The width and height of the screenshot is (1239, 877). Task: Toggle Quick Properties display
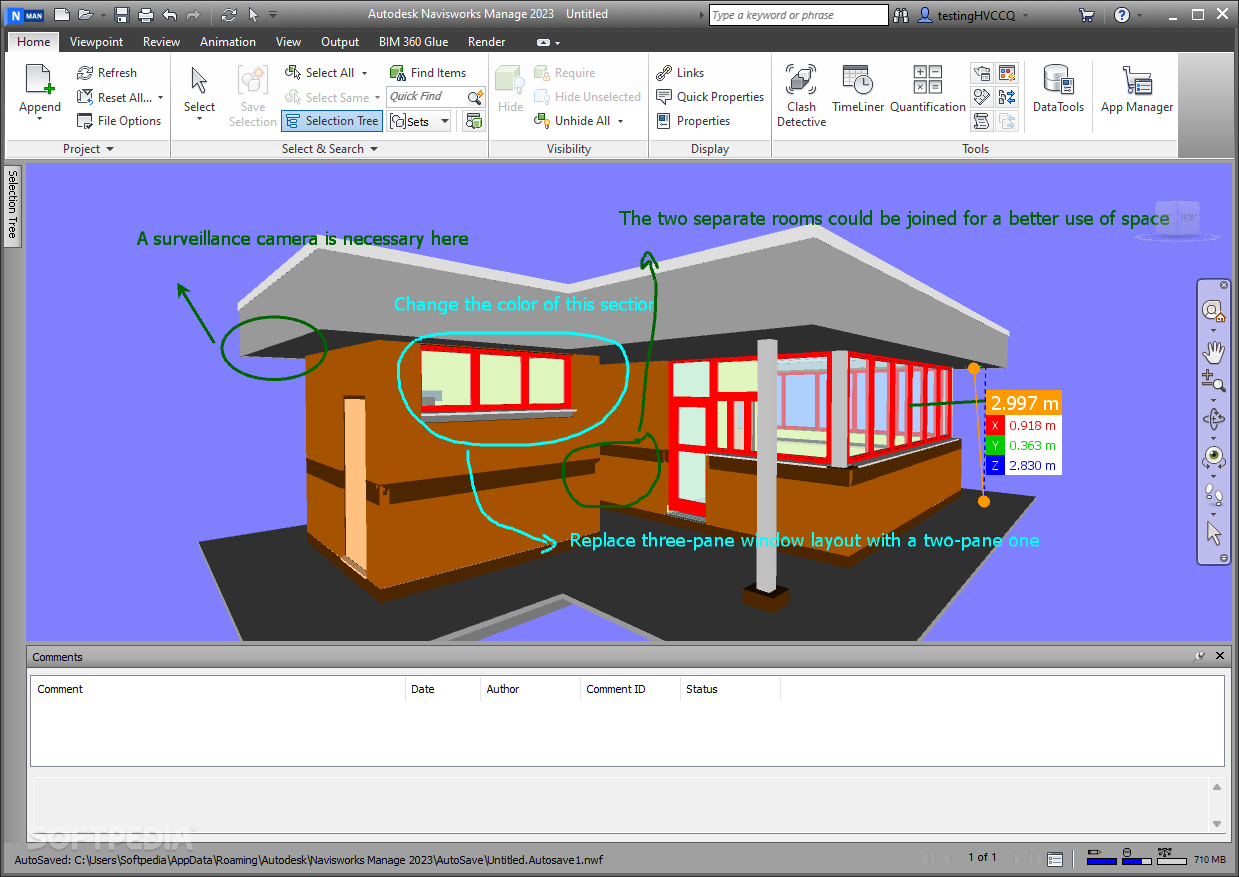710,97
